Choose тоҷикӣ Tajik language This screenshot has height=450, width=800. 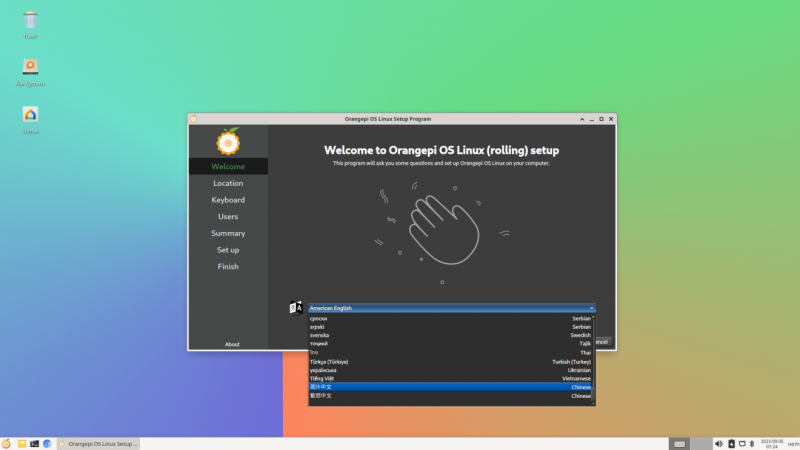pyautogui.click(x=450, y=344)
